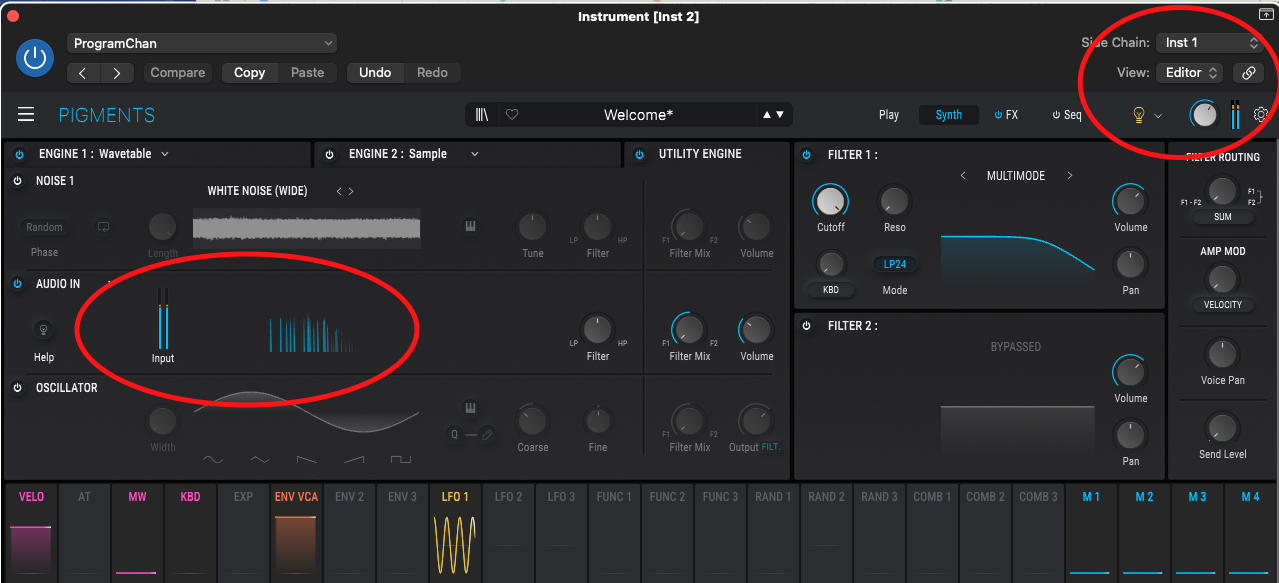Image resolution: width=1279 pixels, height=583 pixels.
Task: Select the sawtooth waveform shape icon
Action: pos(307,460)
